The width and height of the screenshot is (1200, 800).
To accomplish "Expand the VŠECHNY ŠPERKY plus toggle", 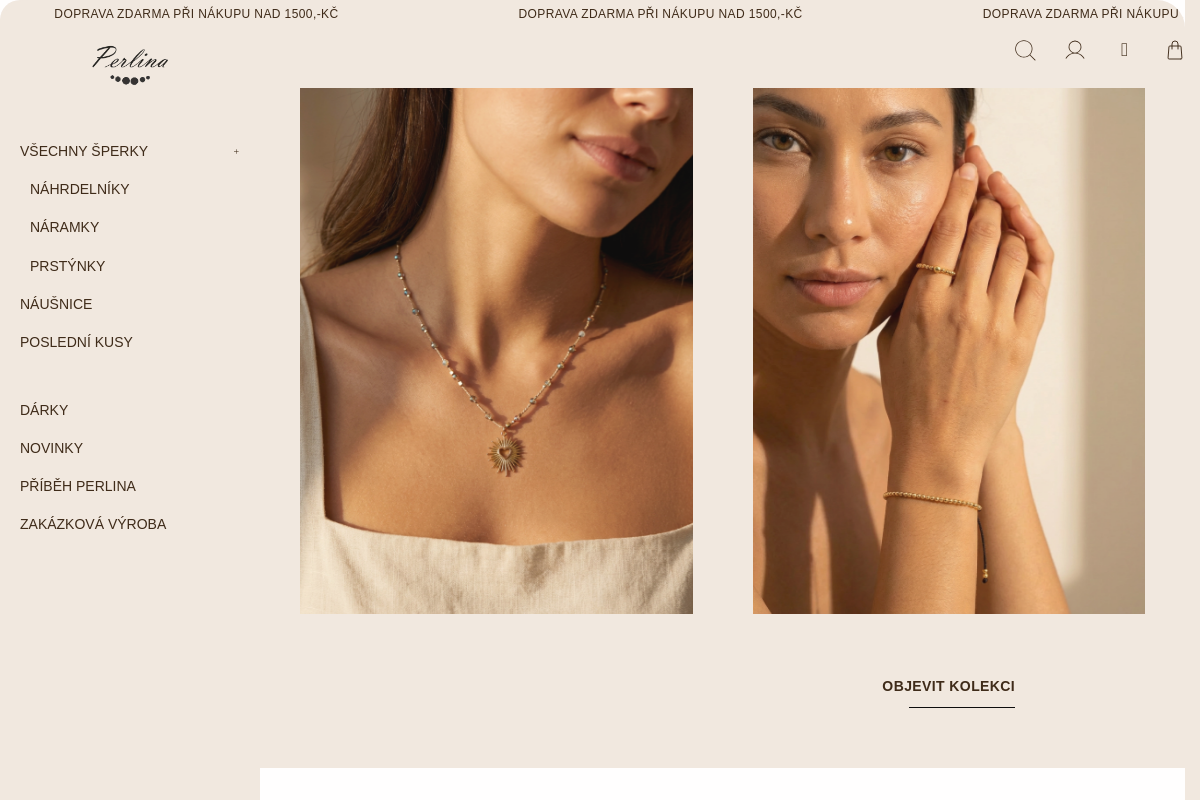I will pyautogui.click(x=237, y=151).
